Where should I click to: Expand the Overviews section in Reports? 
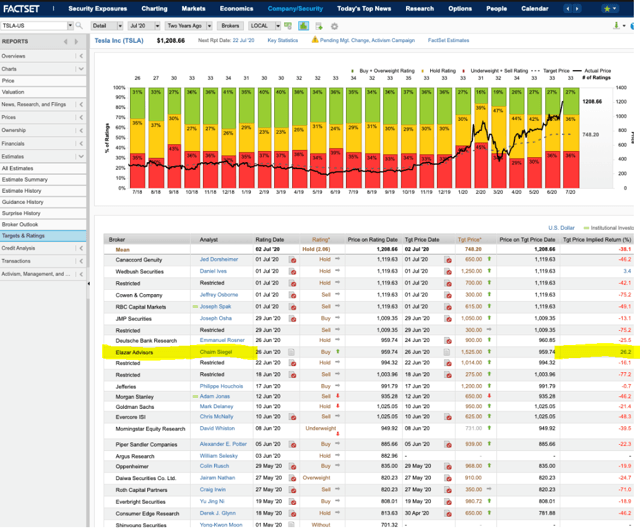(81, 56)
